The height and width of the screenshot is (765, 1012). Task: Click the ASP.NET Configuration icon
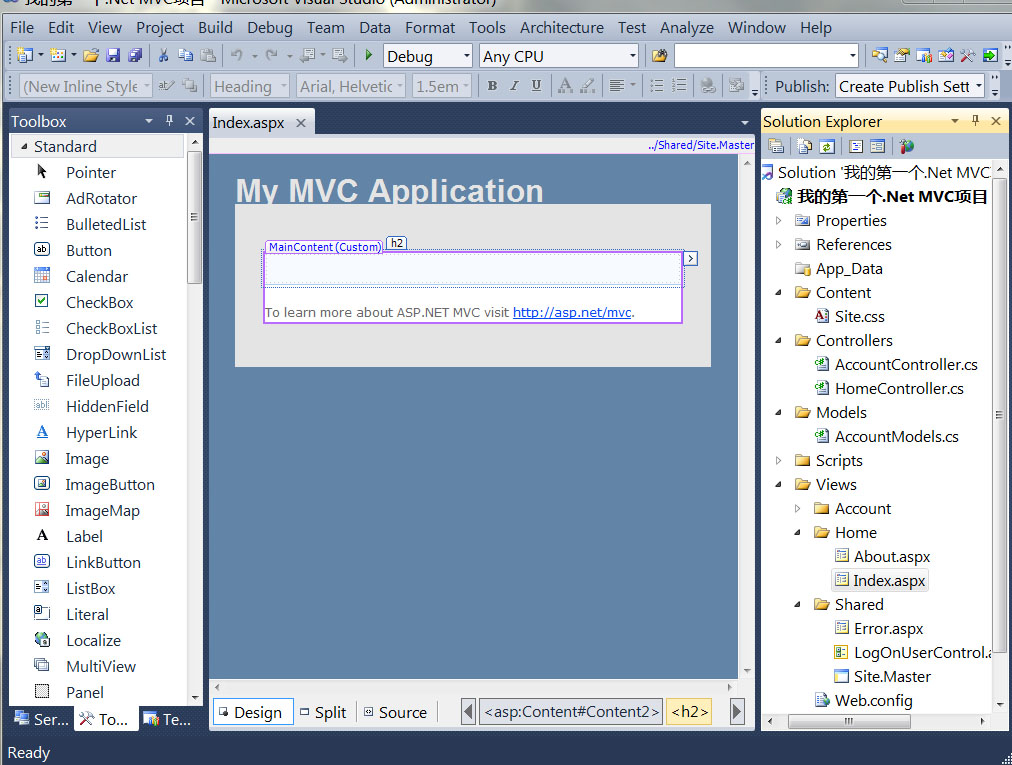click(906, 147)
